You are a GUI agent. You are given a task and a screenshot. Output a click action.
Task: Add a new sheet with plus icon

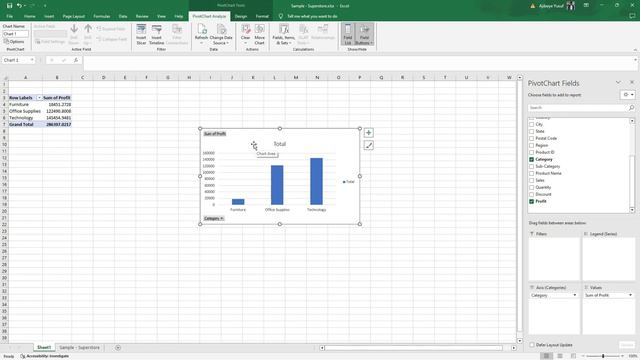tap(118, 348)
